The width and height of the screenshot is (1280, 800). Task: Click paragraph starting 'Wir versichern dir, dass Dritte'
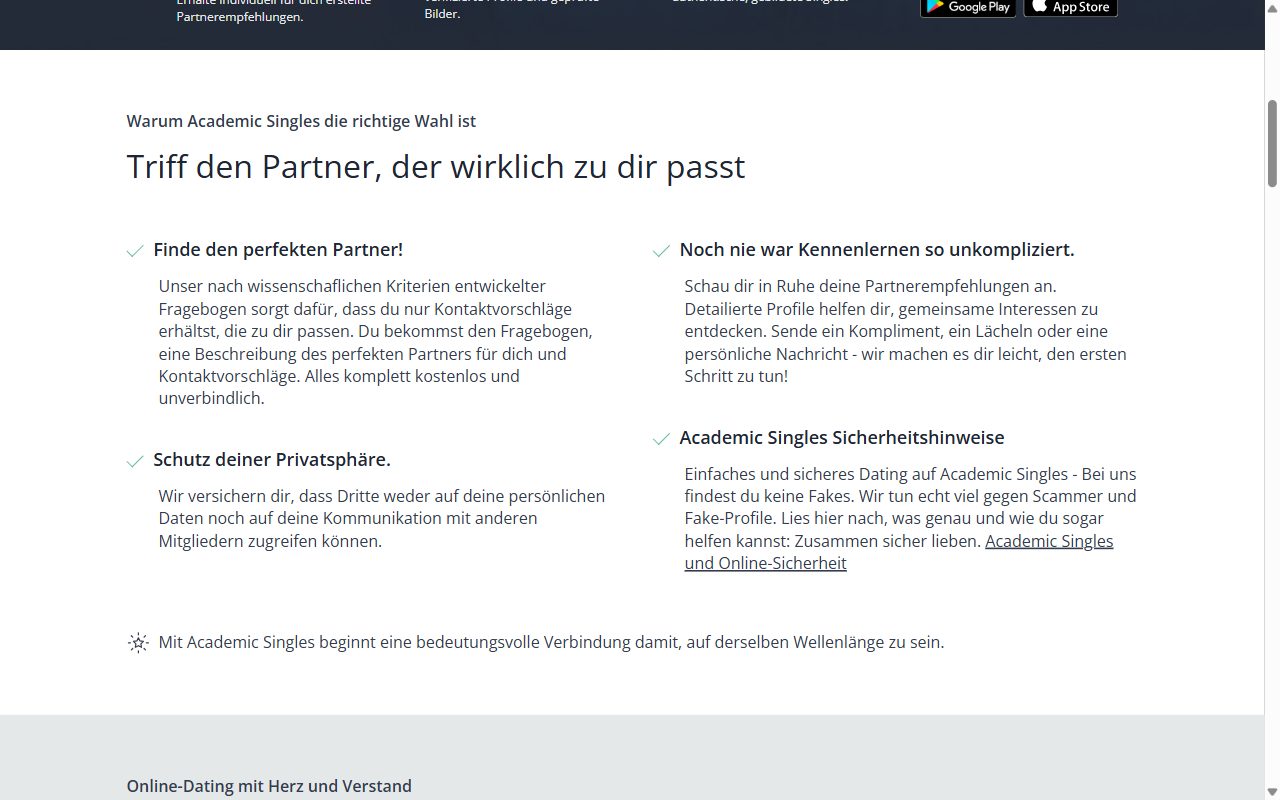coord(382,519)
